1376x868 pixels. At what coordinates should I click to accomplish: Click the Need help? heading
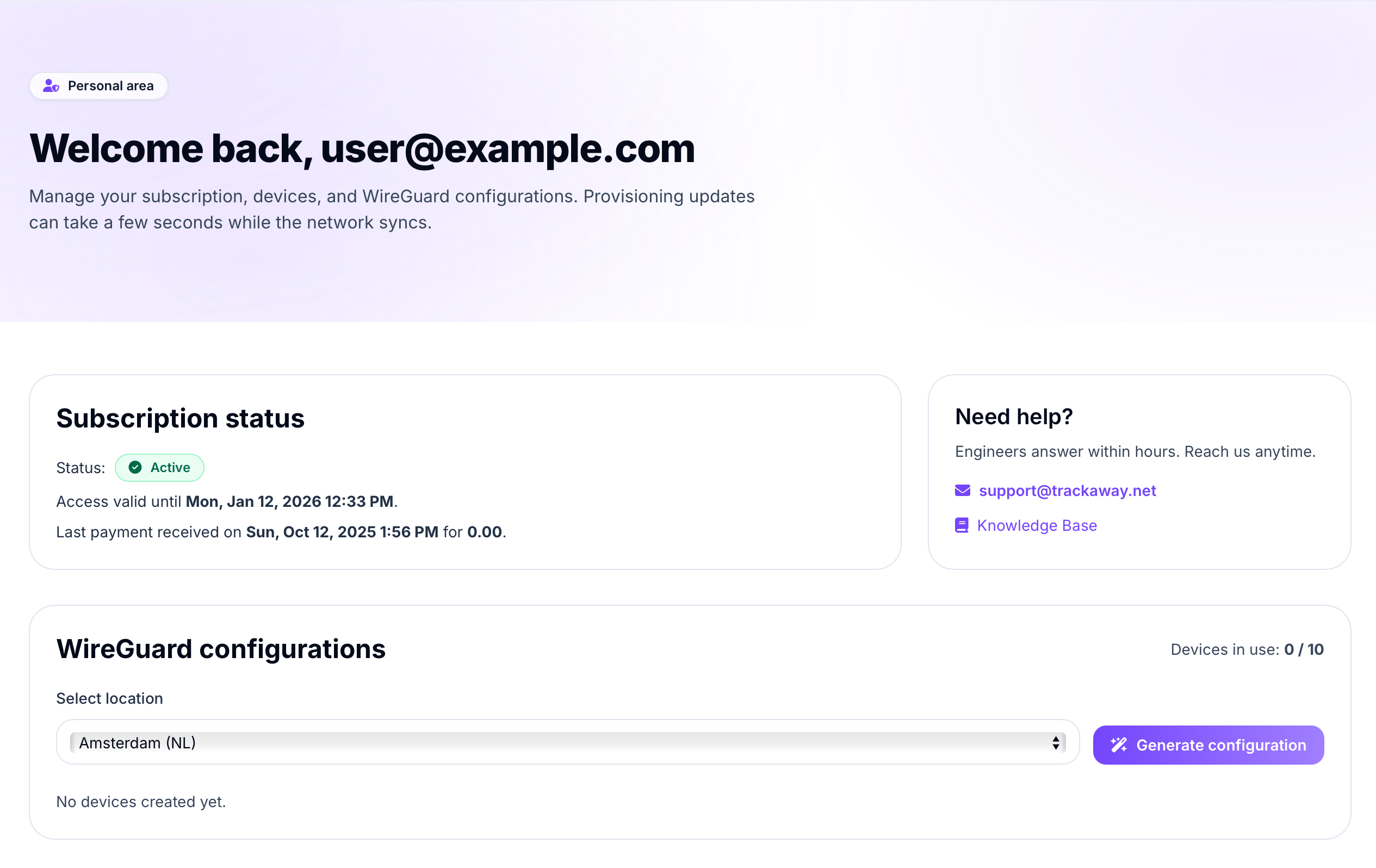(x=1014, y=417)
